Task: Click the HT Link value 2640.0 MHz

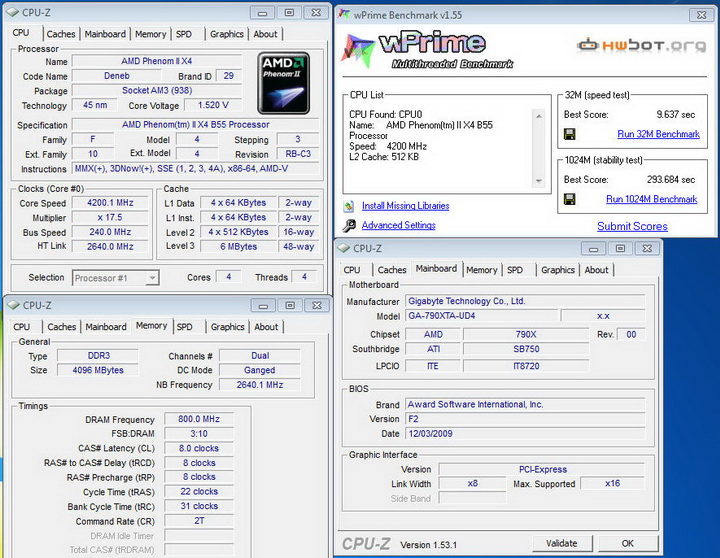Action: coord(110,247)
